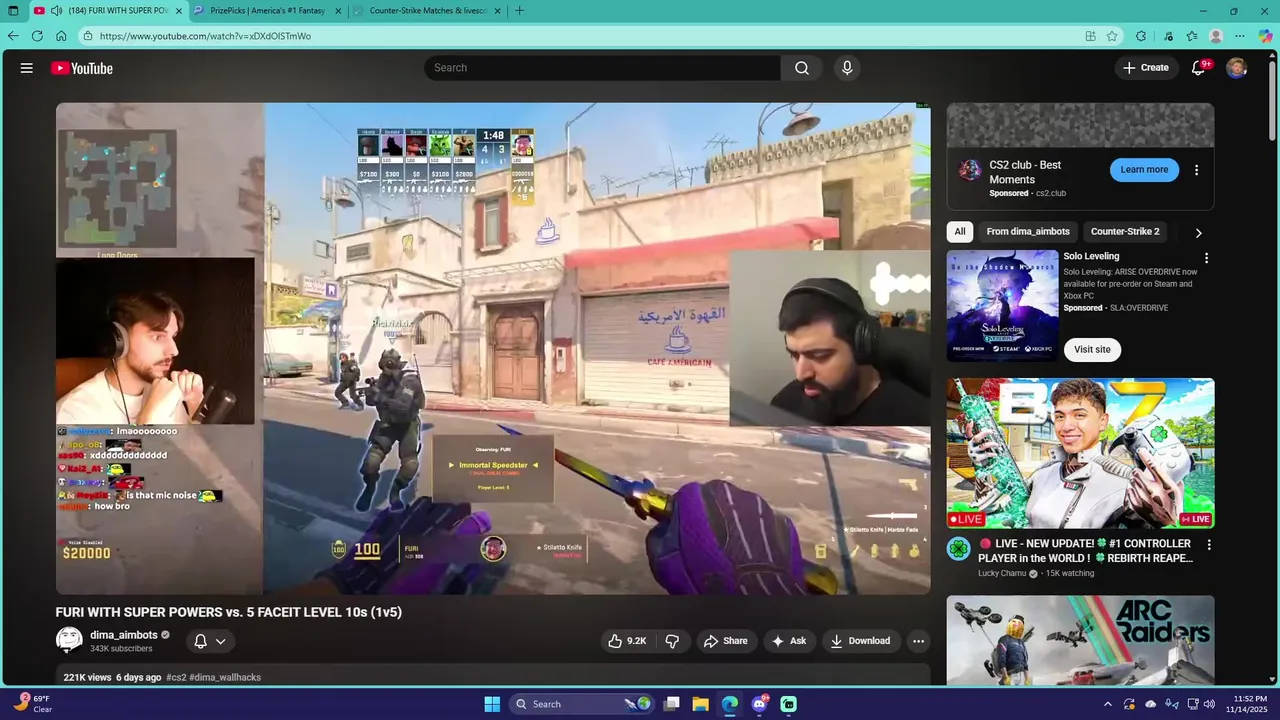Click the browser back arrow
Image resolution: width=1280 pixels, height=720 pixels.
click(x=13, y=36)
